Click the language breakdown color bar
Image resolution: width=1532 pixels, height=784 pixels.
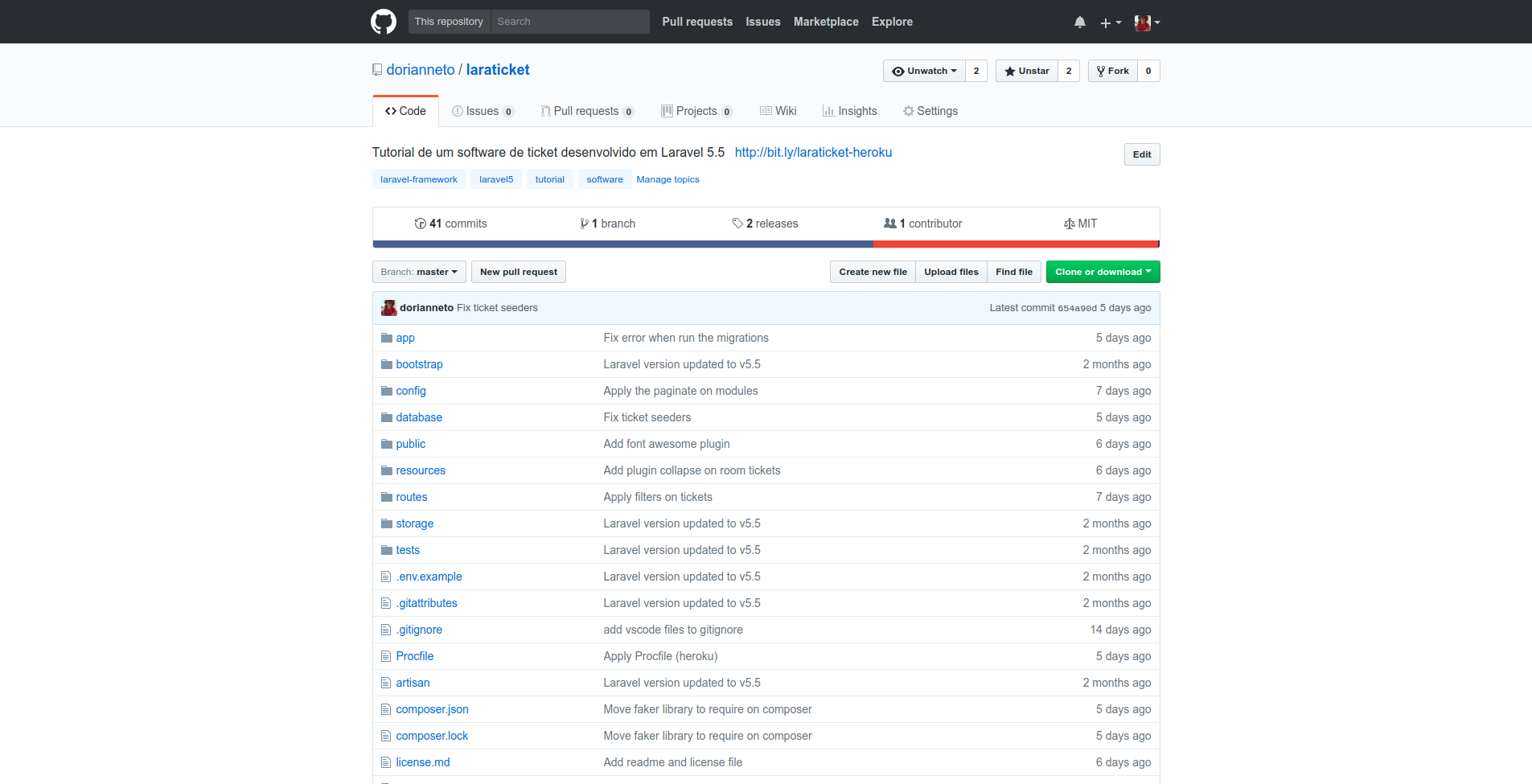point(766,244)
